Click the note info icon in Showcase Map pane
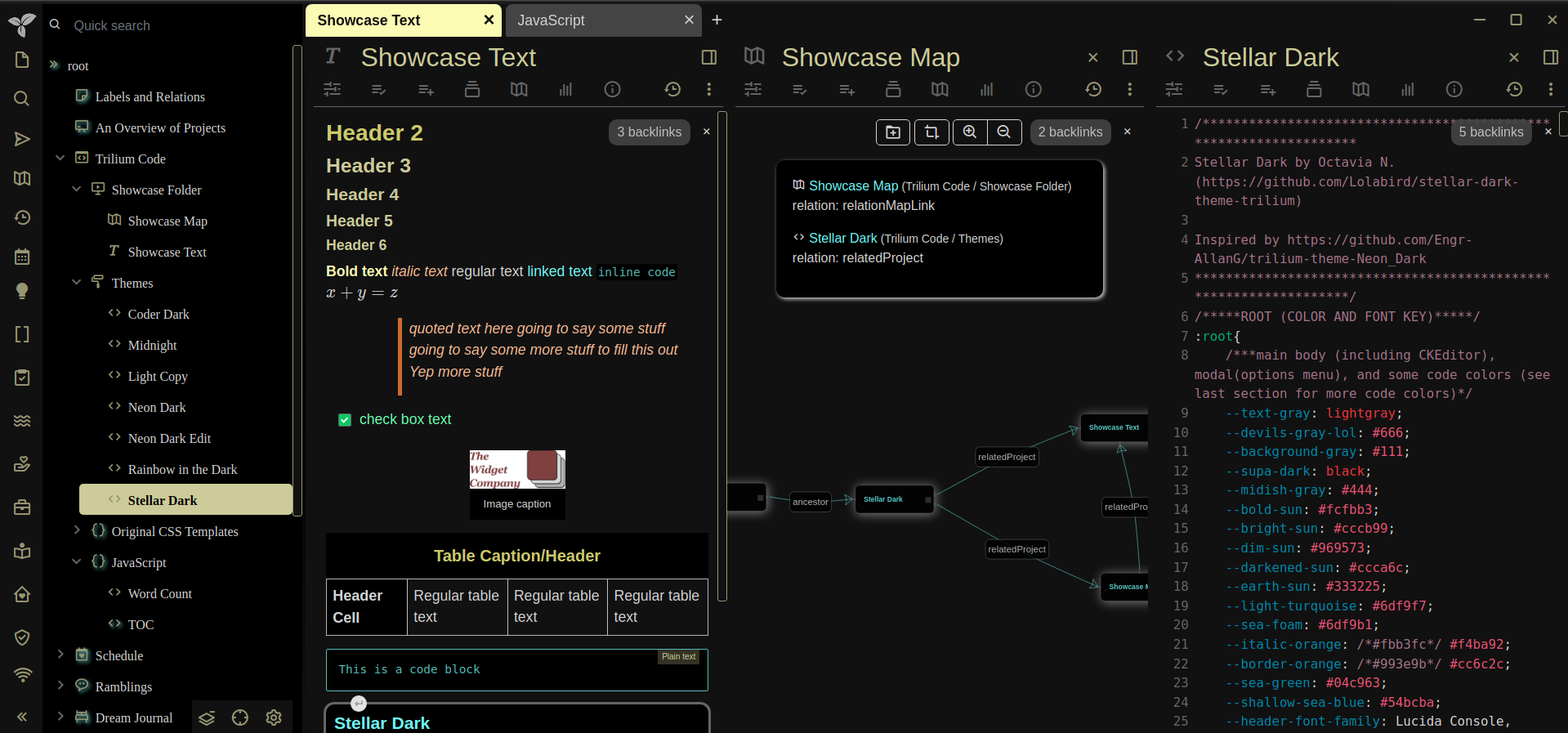1568x733 pixels. click(x=1034, y=89)
